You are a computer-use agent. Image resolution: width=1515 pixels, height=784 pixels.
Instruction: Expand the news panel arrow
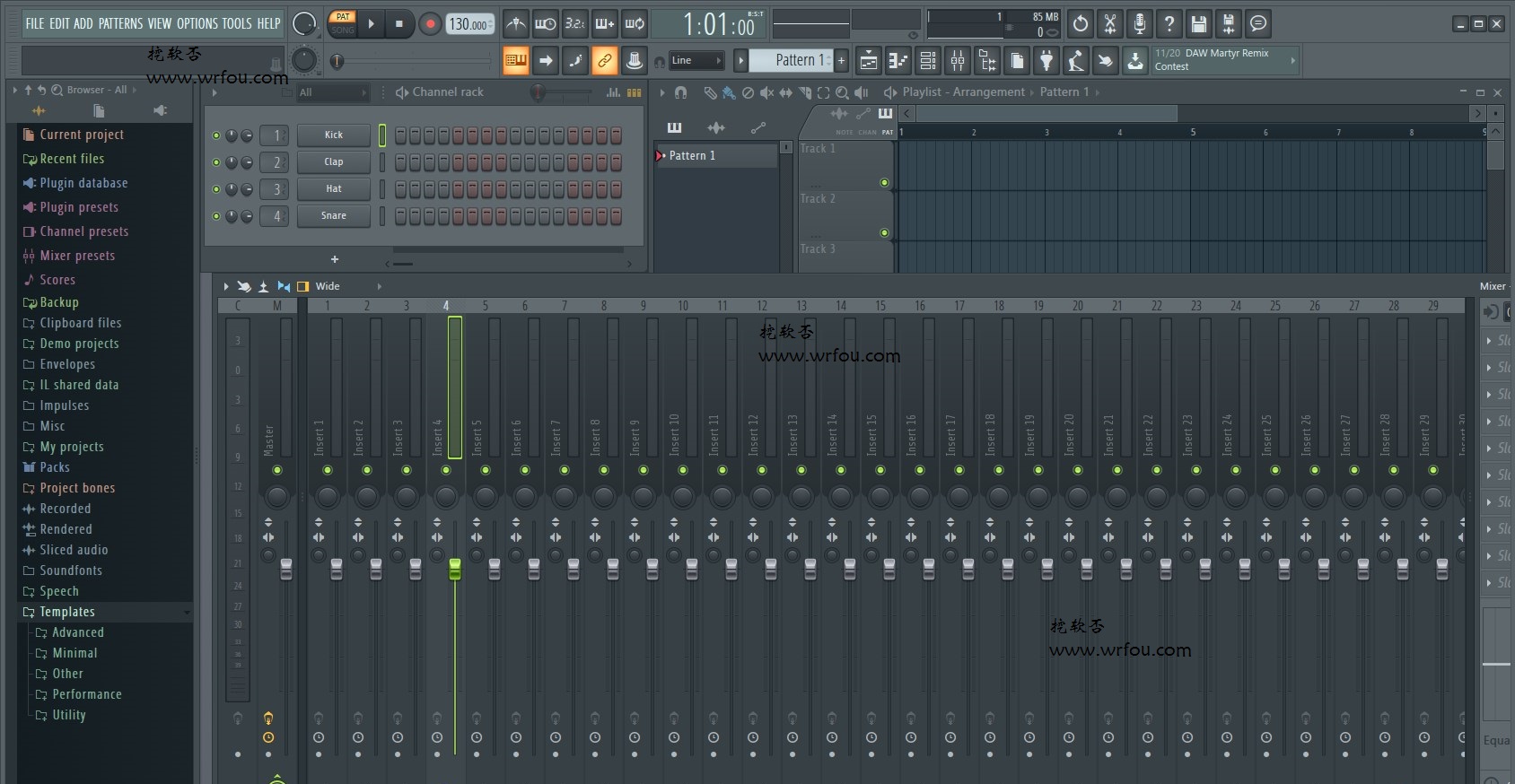click(x=1292, y=61)
